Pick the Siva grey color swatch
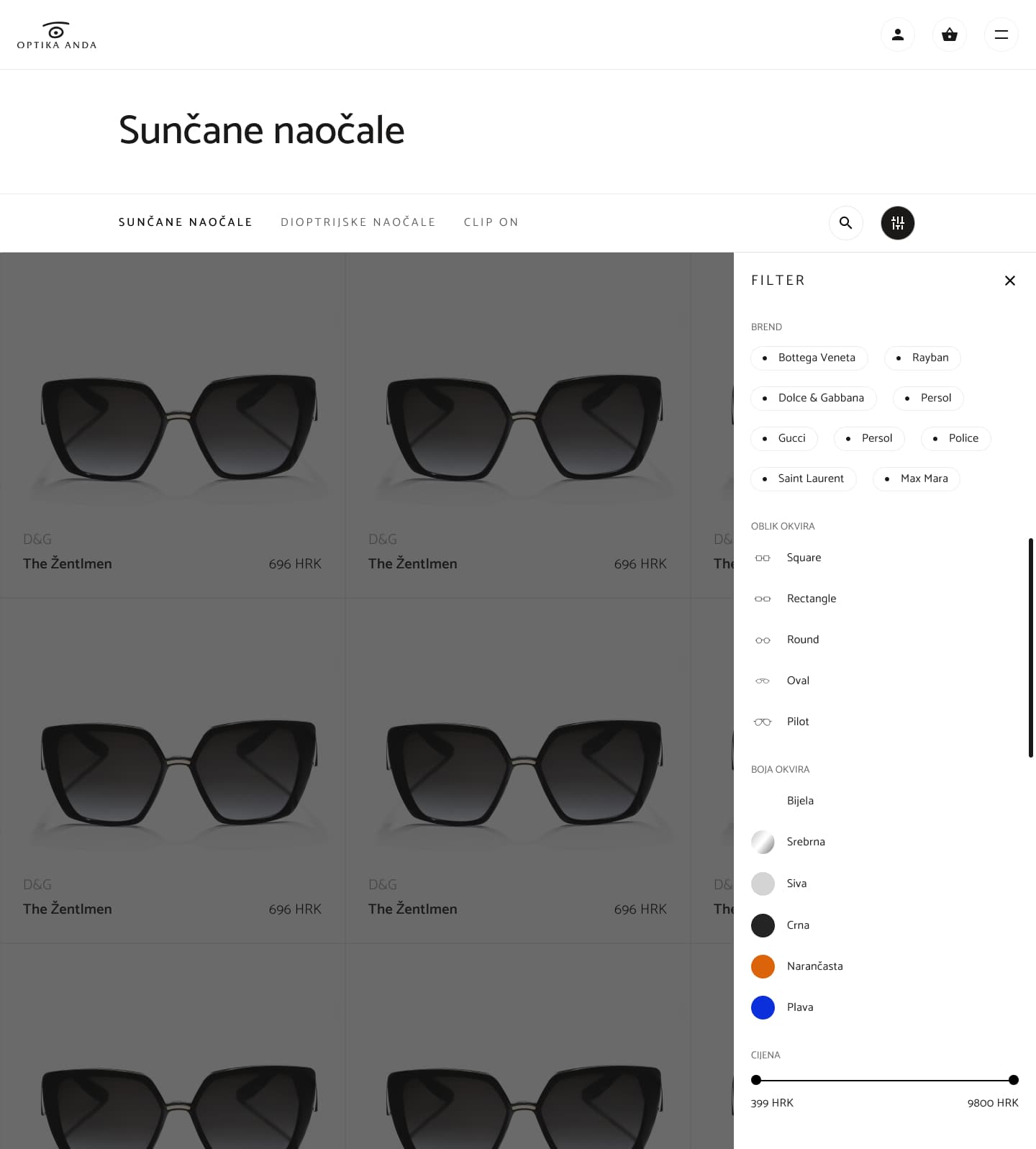Image resolution: width=1036 pixels, height=1149 pixels. pyautogui.click(x=763, y=884)
